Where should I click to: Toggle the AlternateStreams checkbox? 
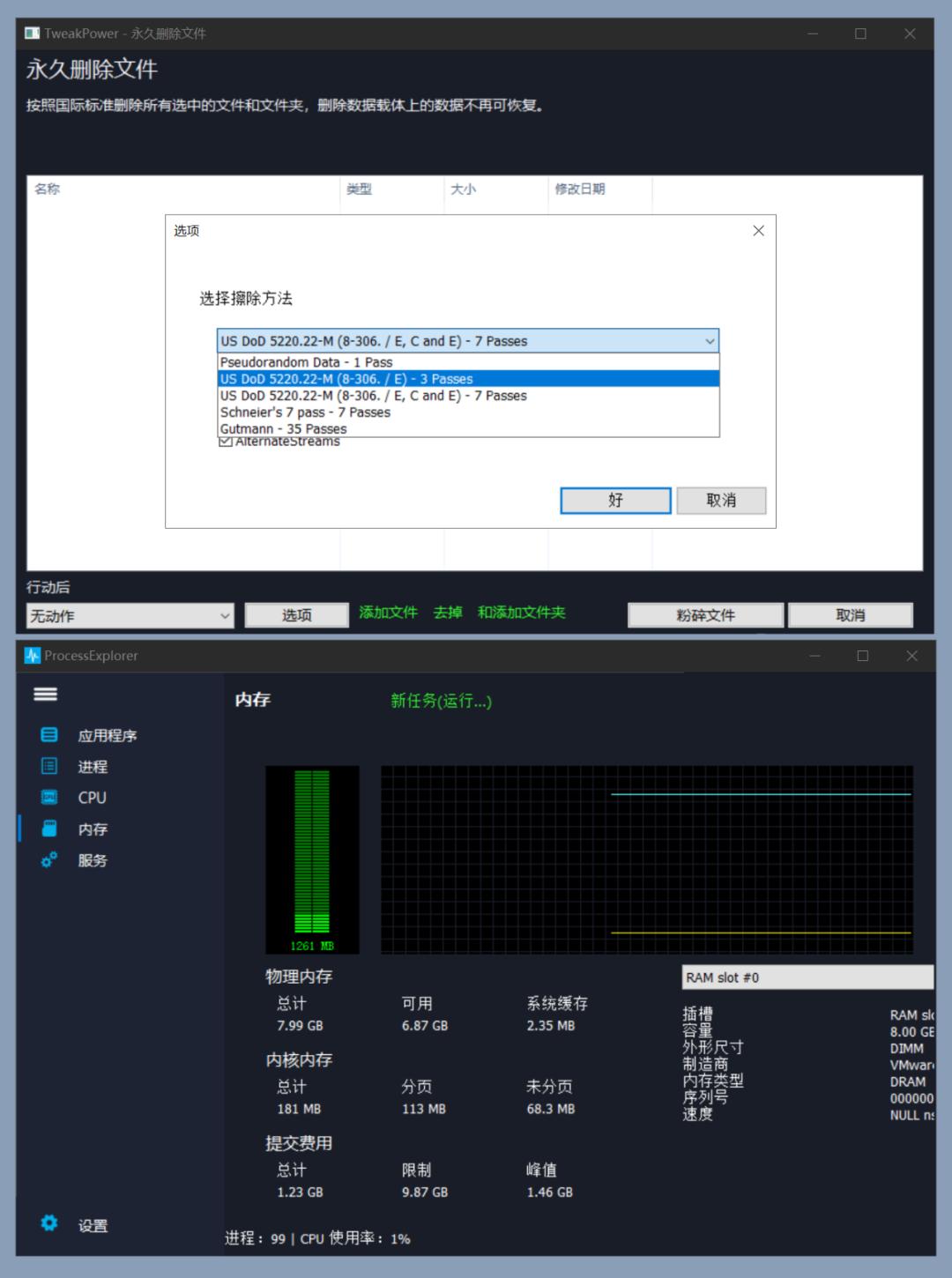pyautogui.click(x=226, y=442)
